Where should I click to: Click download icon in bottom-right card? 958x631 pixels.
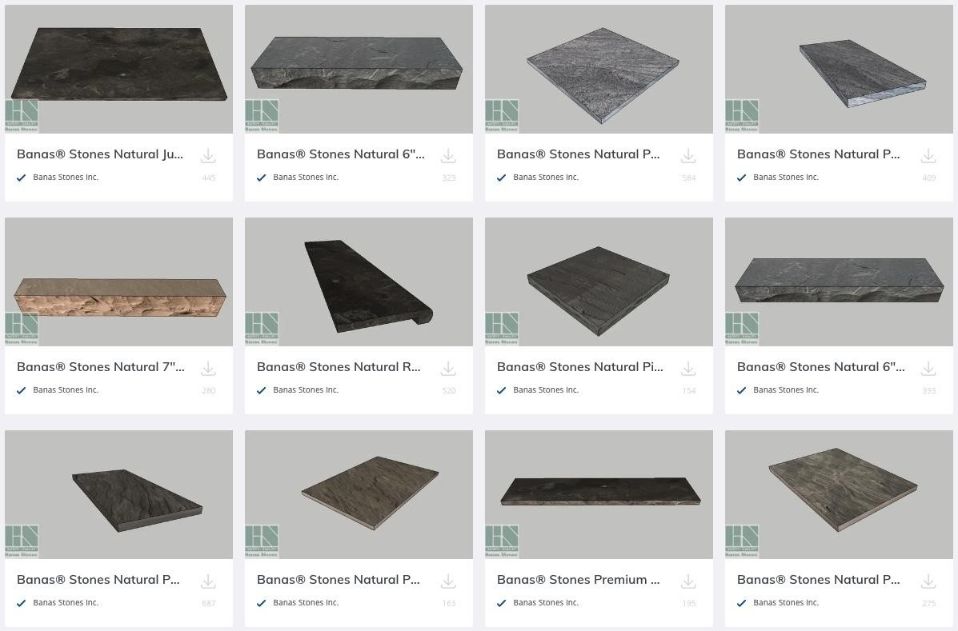click(928, 581)
